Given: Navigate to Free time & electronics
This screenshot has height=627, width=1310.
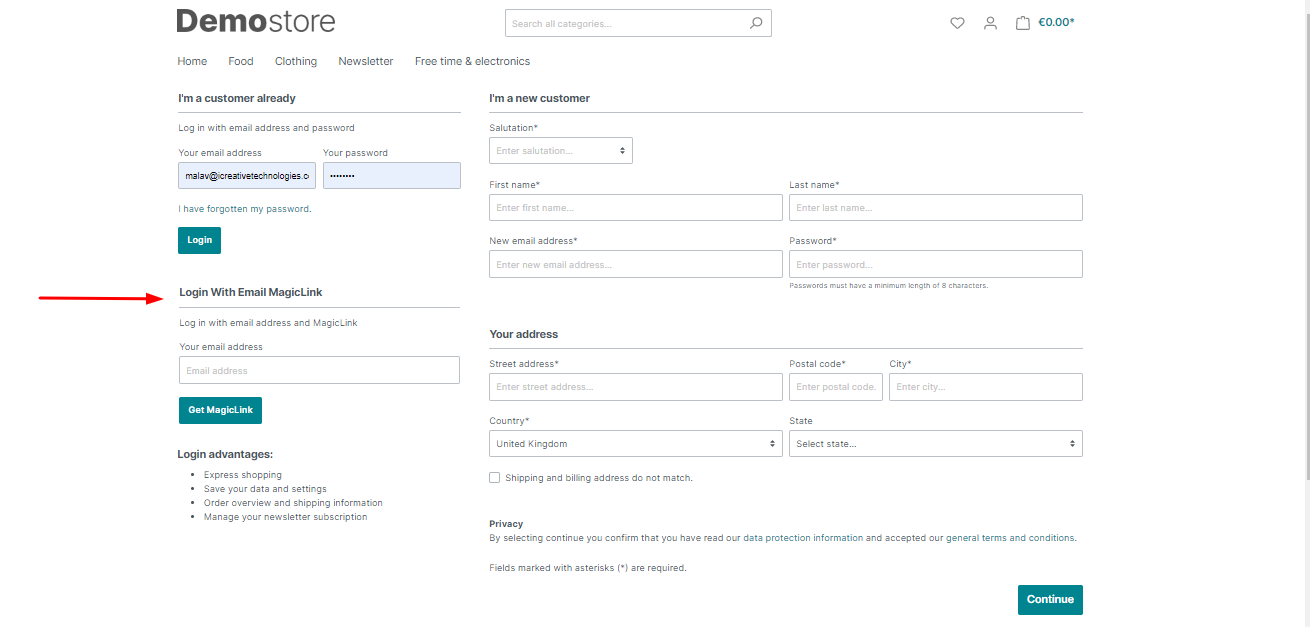Looking at the screenshot, I should (472, 62).
